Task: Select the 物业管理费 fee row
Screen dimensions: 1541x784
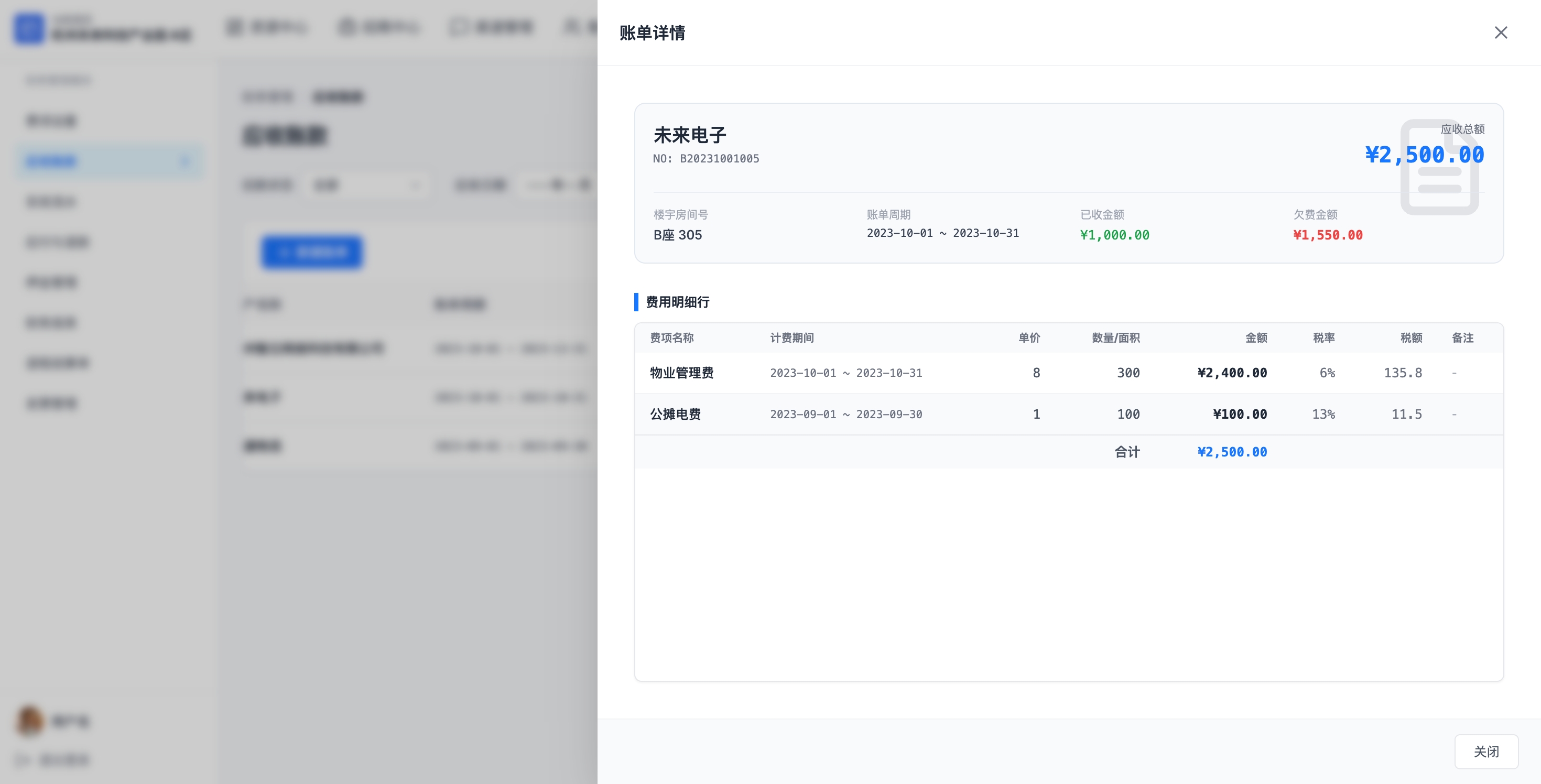Action: tap(682, 373)
